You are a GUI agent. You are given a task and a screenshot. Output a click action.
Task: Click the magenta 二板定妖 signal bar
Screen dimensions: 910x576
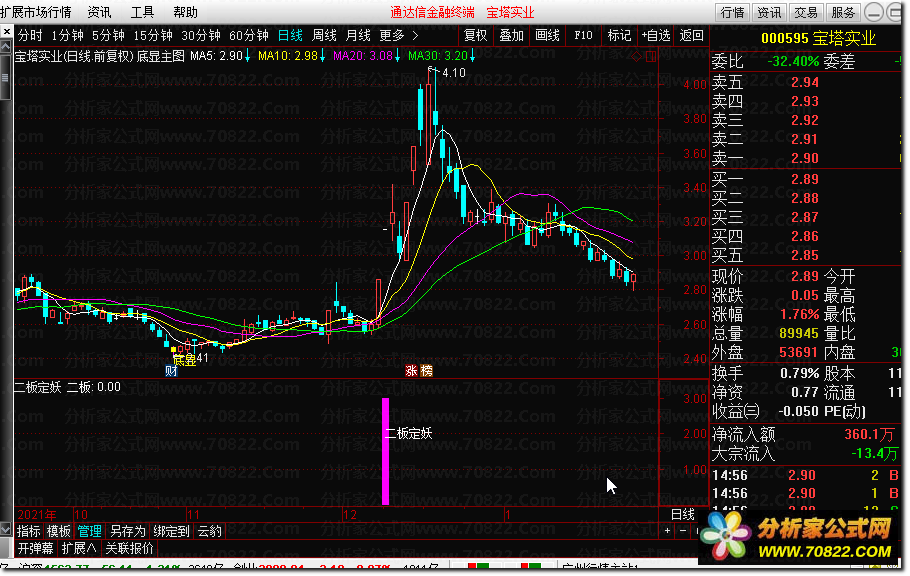tap(385, 451)
